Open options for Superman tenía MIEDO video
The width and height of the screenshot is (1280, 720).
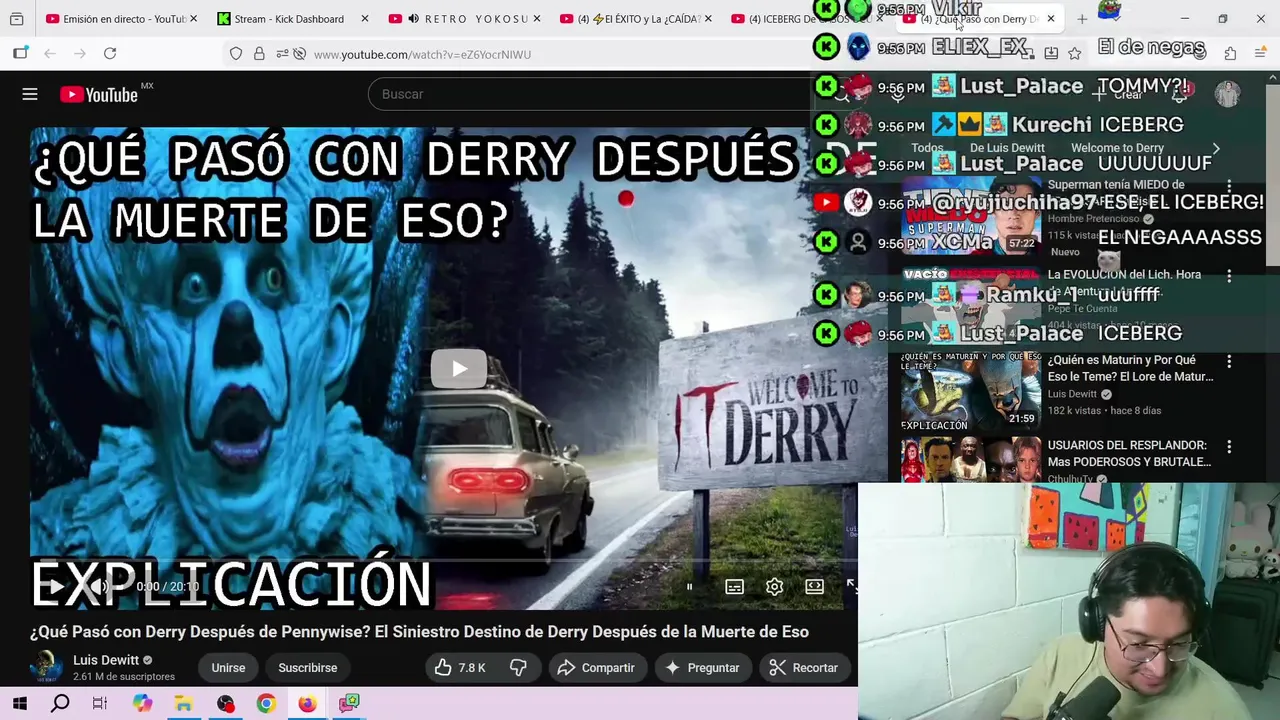[1229, 186]
